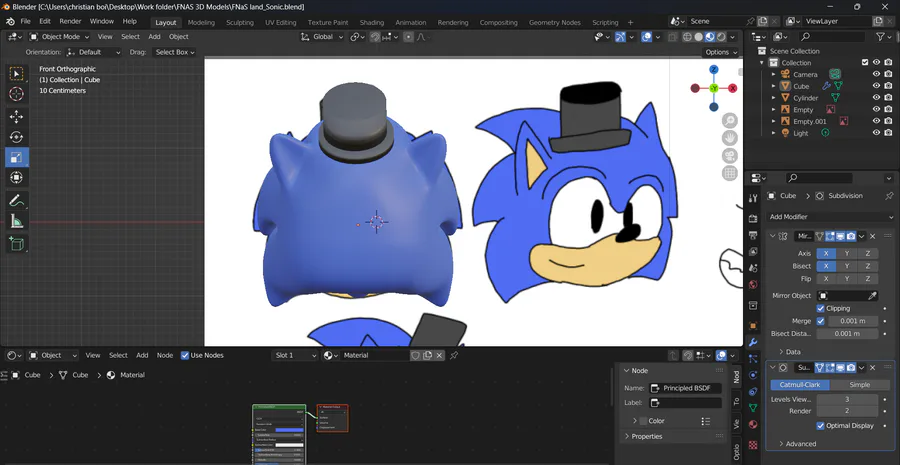Activate the 3D Cursor tool
This screenshot has height=465, width=900.
(x=17, y=94)
